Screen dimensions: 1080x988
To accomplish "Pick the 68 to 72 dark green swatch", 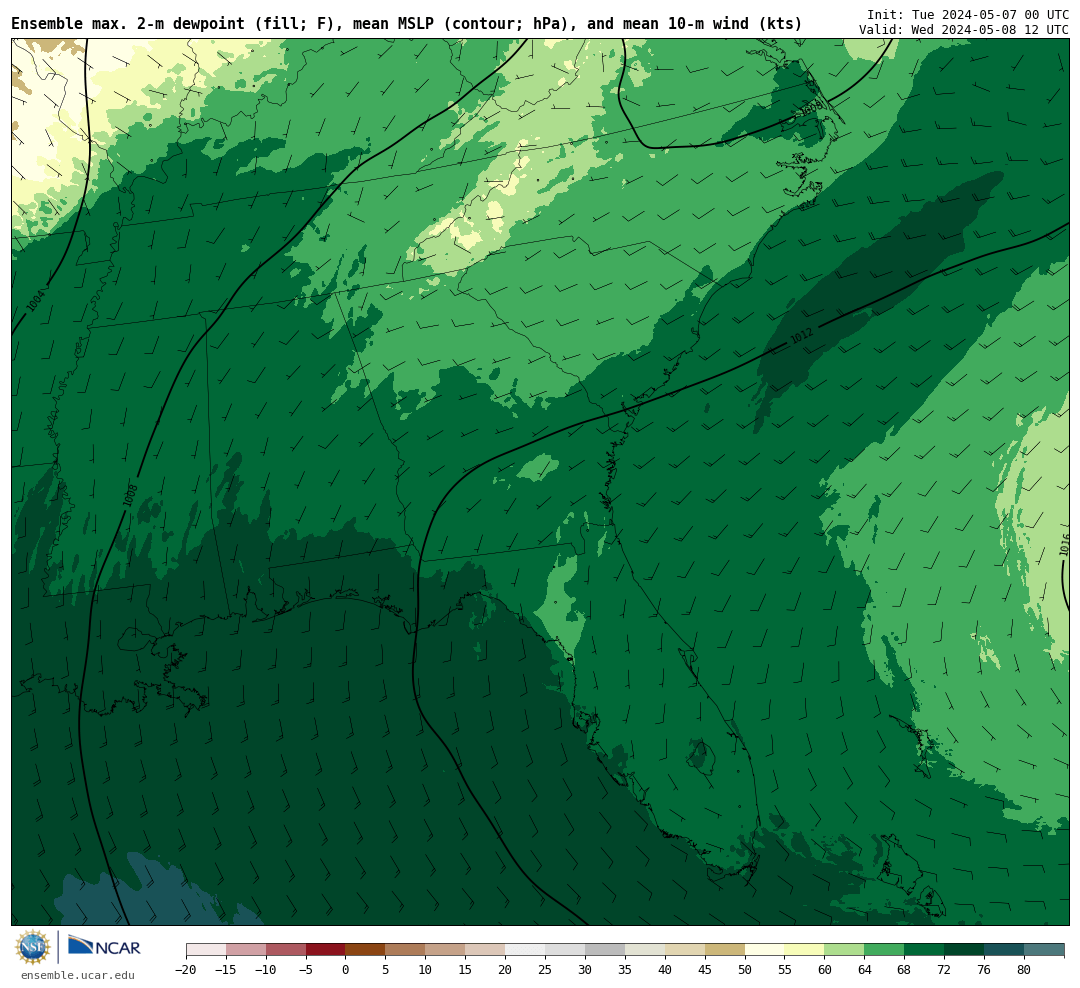I will (x=925, y=950).
